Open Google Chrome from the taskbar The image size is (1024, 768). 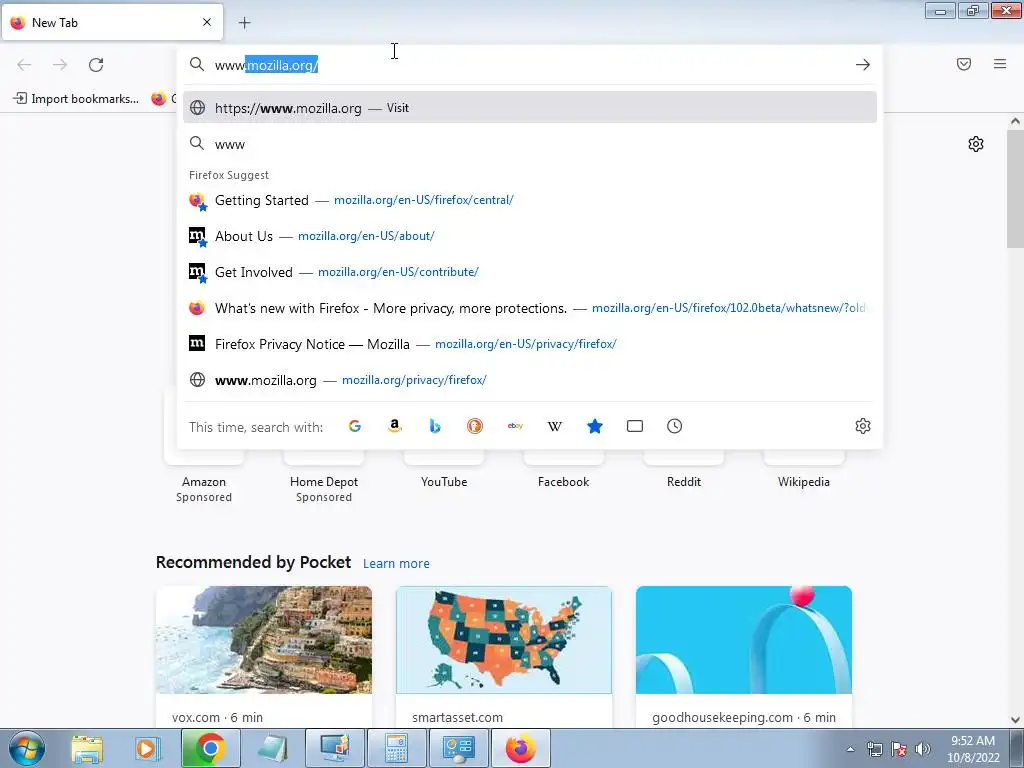(x=210, y=748)
